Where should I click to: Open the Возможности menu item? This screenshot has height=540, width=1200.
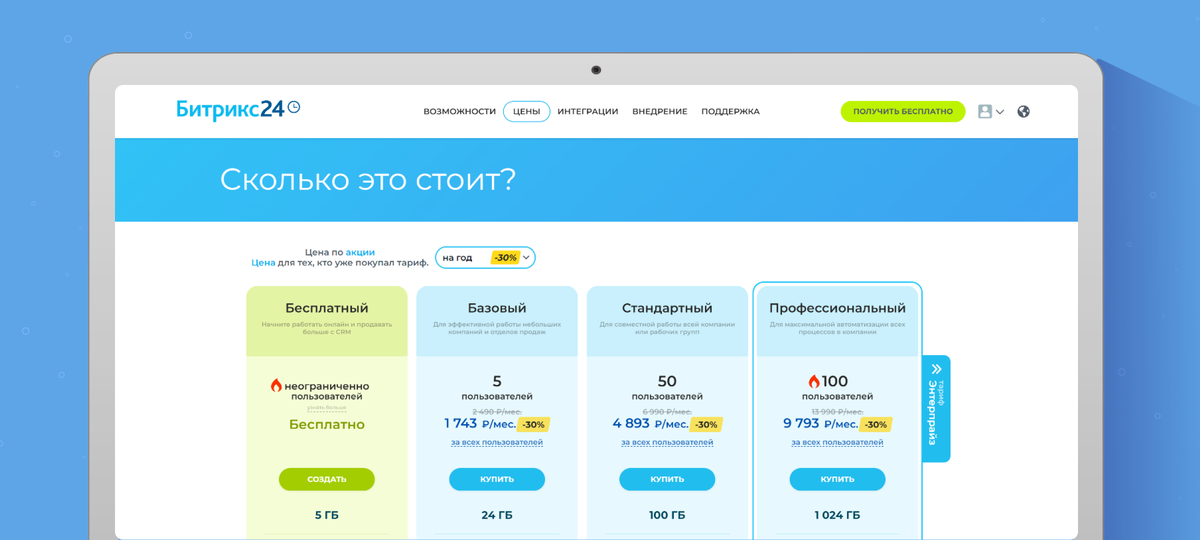460,111
